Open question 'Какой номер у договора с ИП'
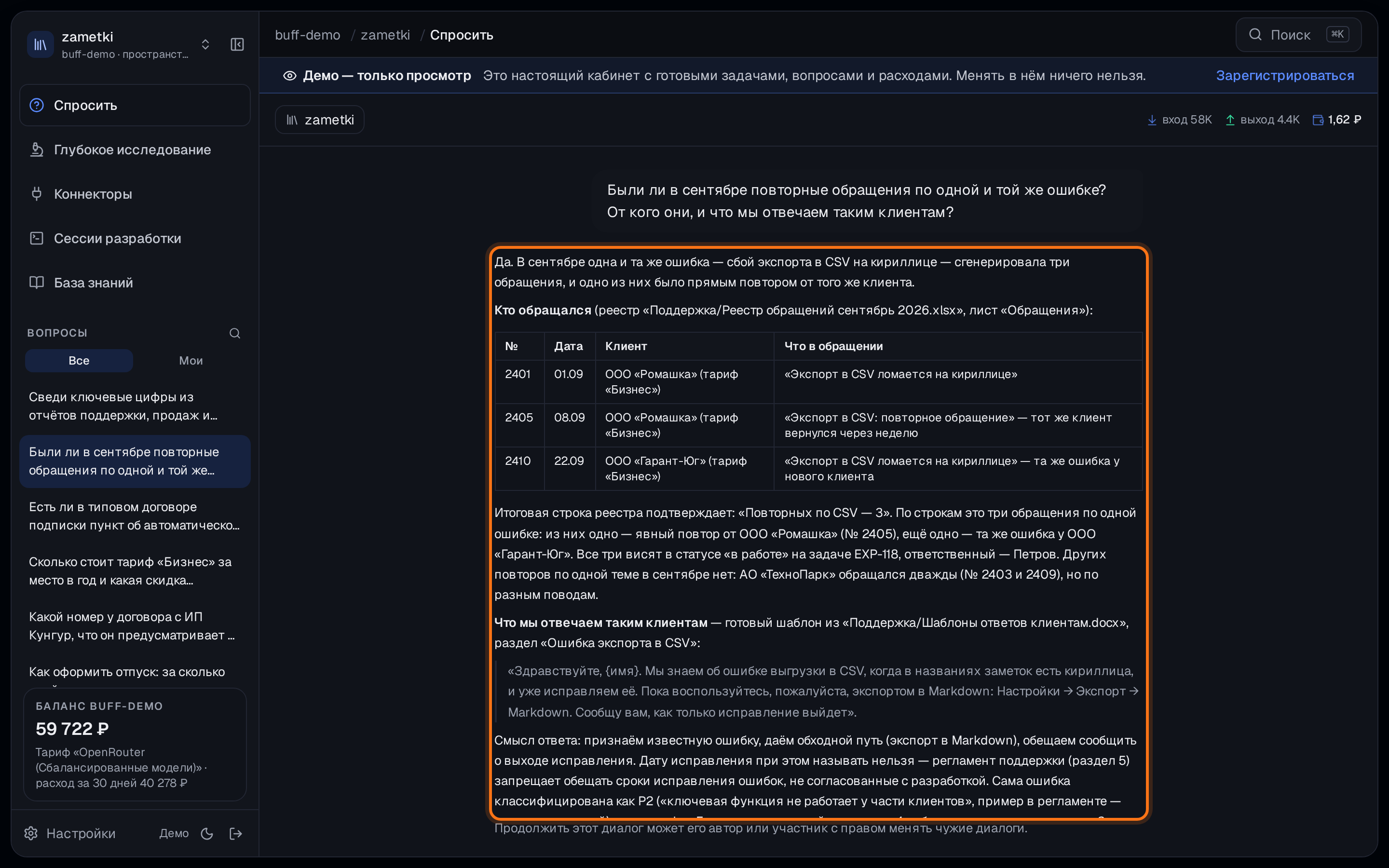The height and width of the screenshot is (868, 1389). coord(135,626)
